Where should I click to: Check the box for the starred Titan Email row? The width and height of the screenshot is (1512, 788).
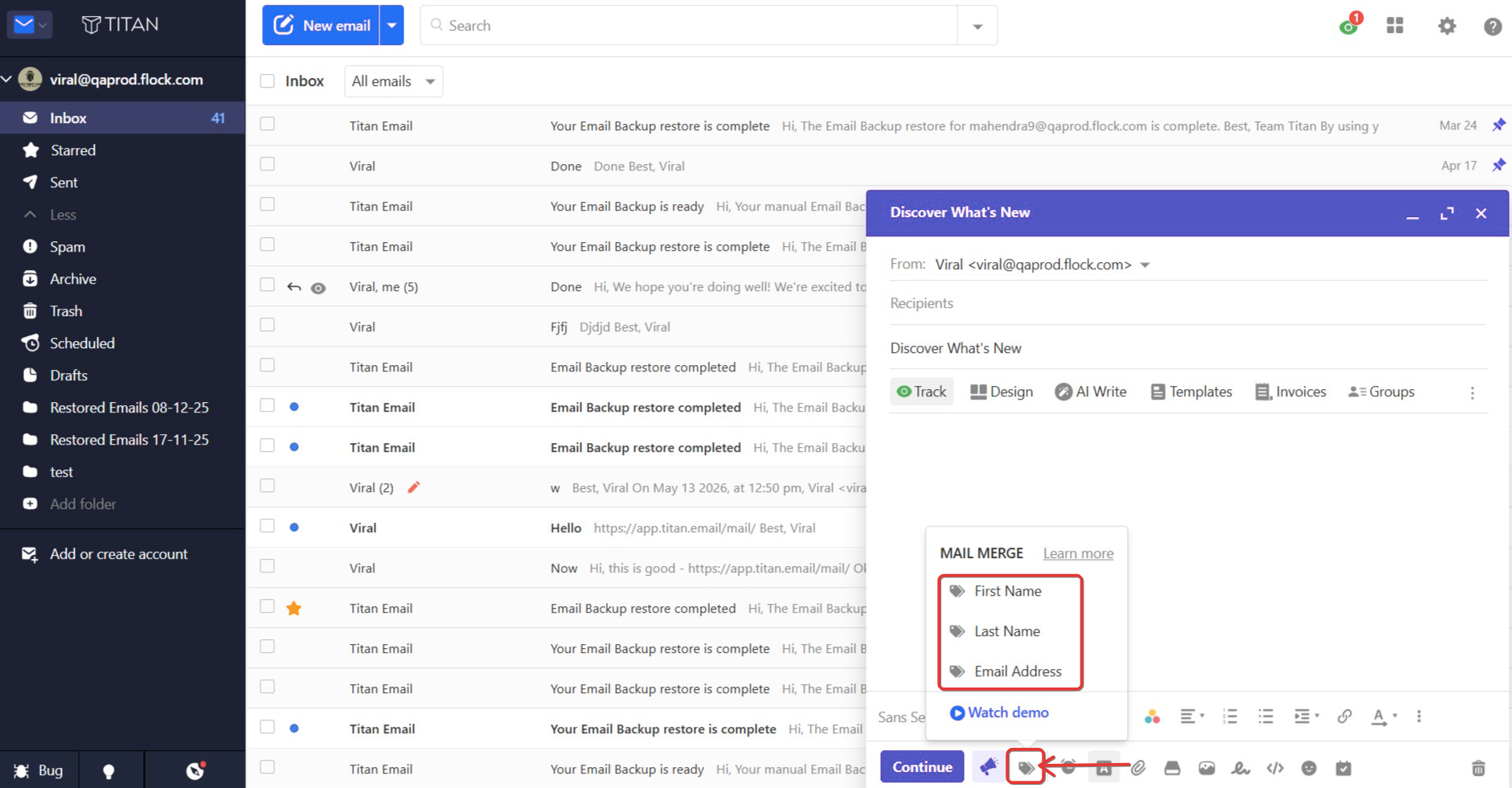click(x=268, y=606)
